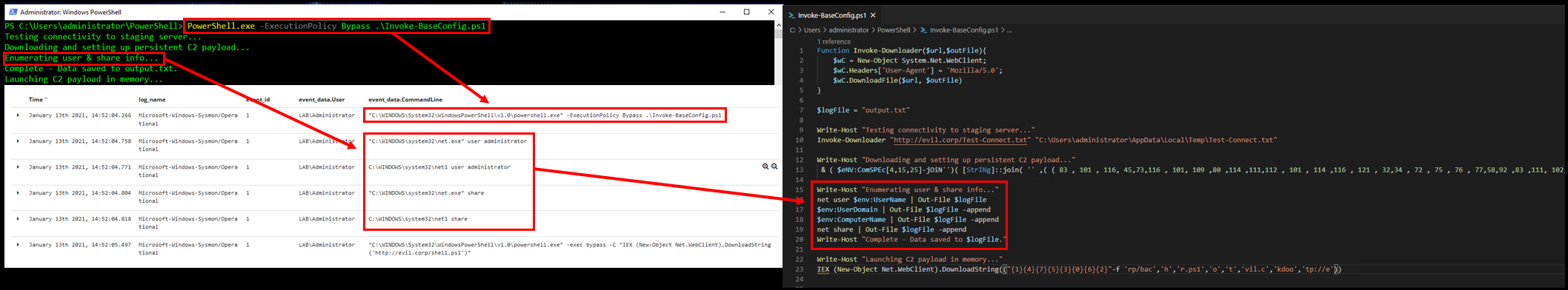Click the 'Enumerating user & share info...' console line

pyautogui.click(x=82, y=58)
